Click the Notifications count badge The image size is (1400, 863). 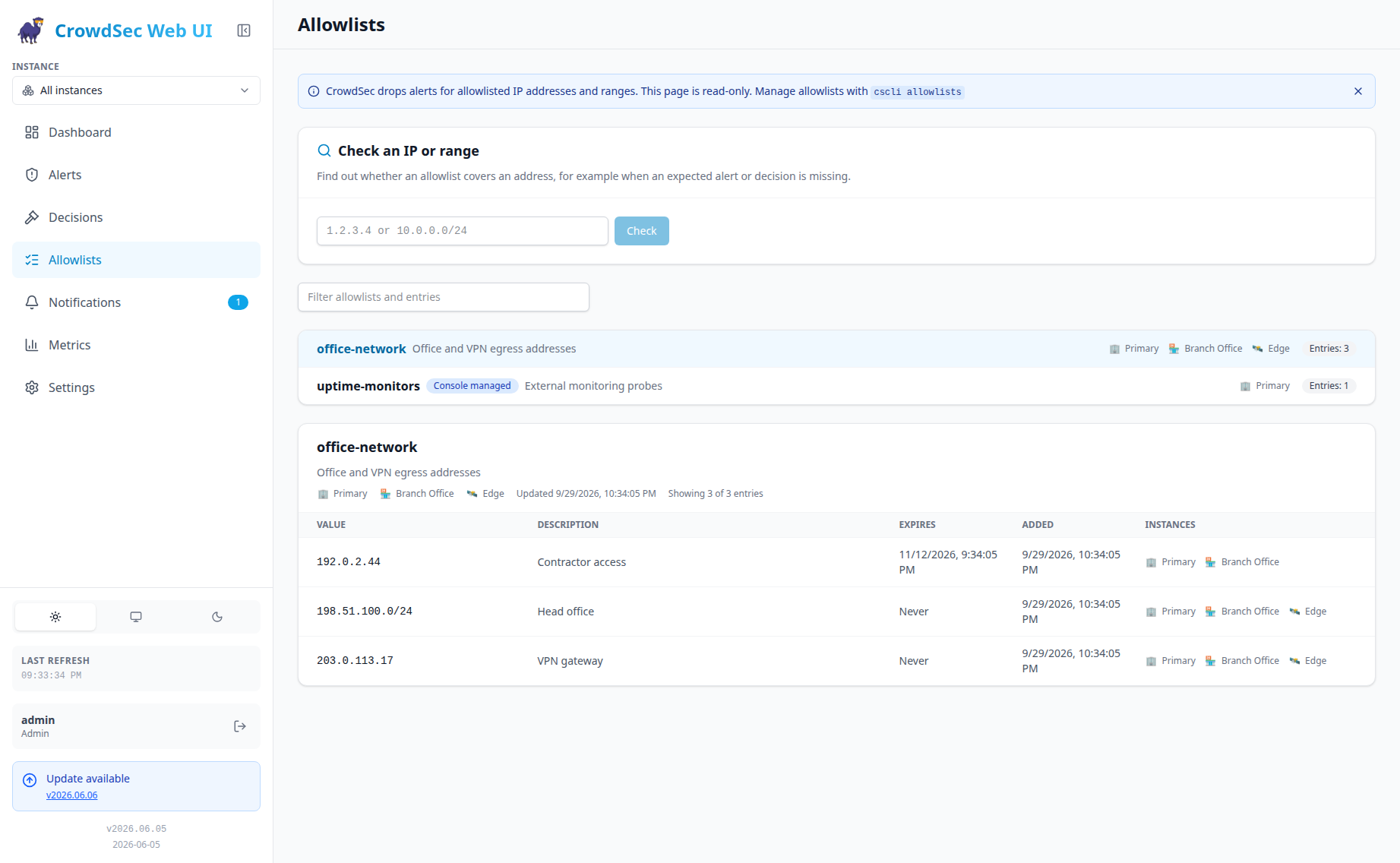click(x=238, y=302)
